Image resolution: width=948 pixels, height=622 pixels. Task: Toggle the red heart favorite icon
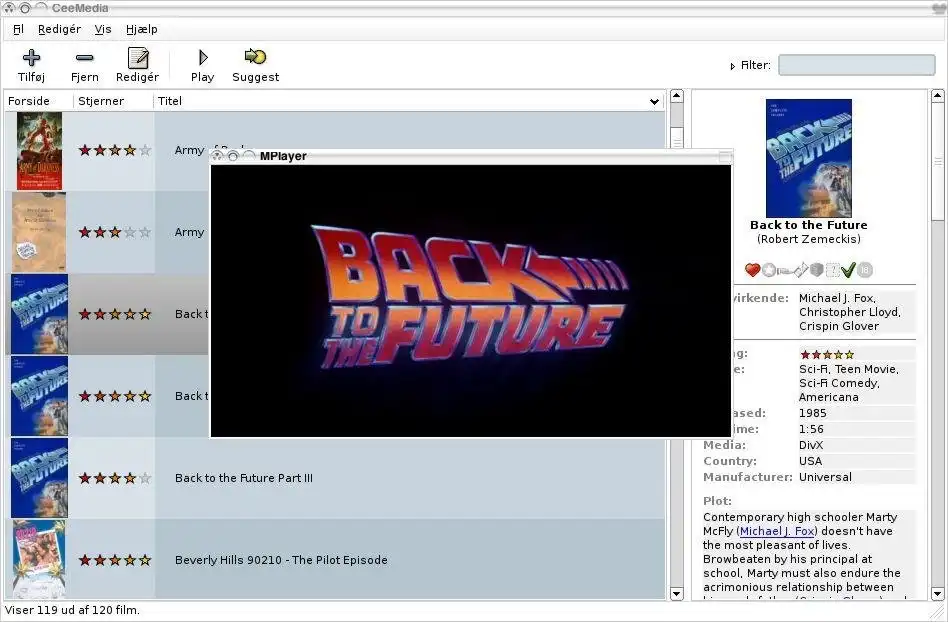coord(752,270)
